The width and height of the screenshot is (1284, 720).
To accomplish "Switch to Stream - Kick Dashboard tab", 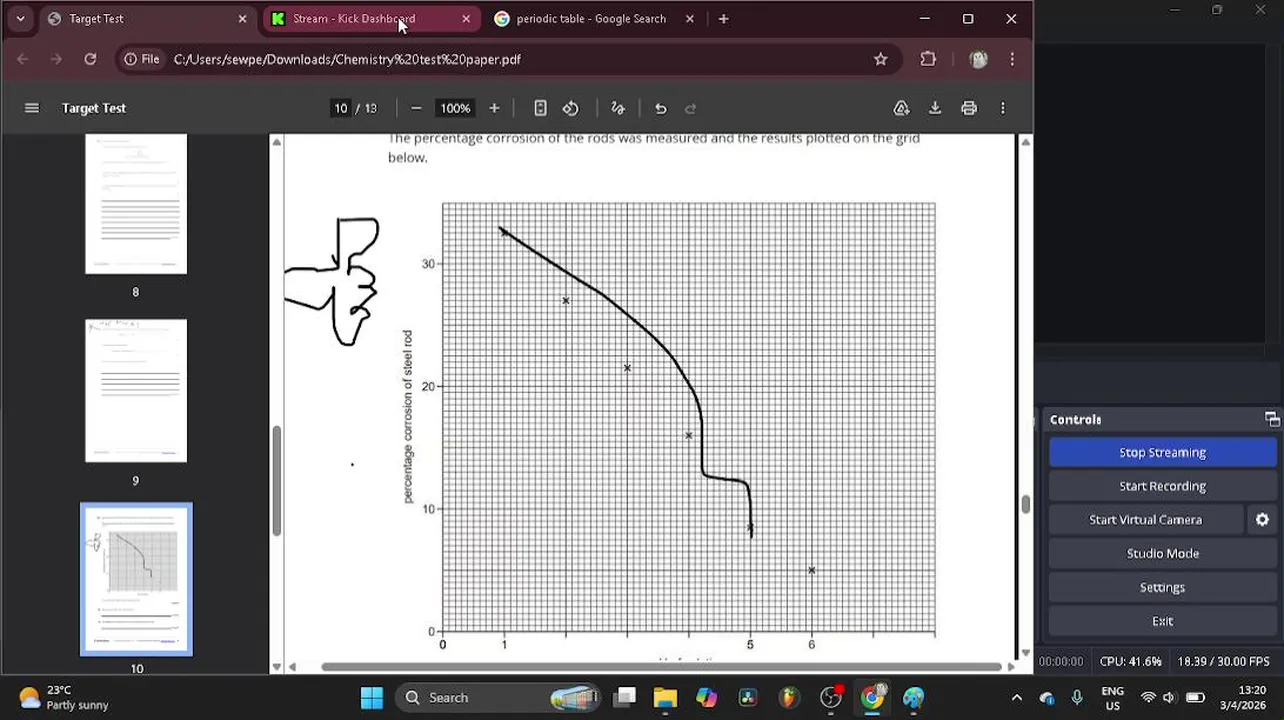I will pos(371,18).
